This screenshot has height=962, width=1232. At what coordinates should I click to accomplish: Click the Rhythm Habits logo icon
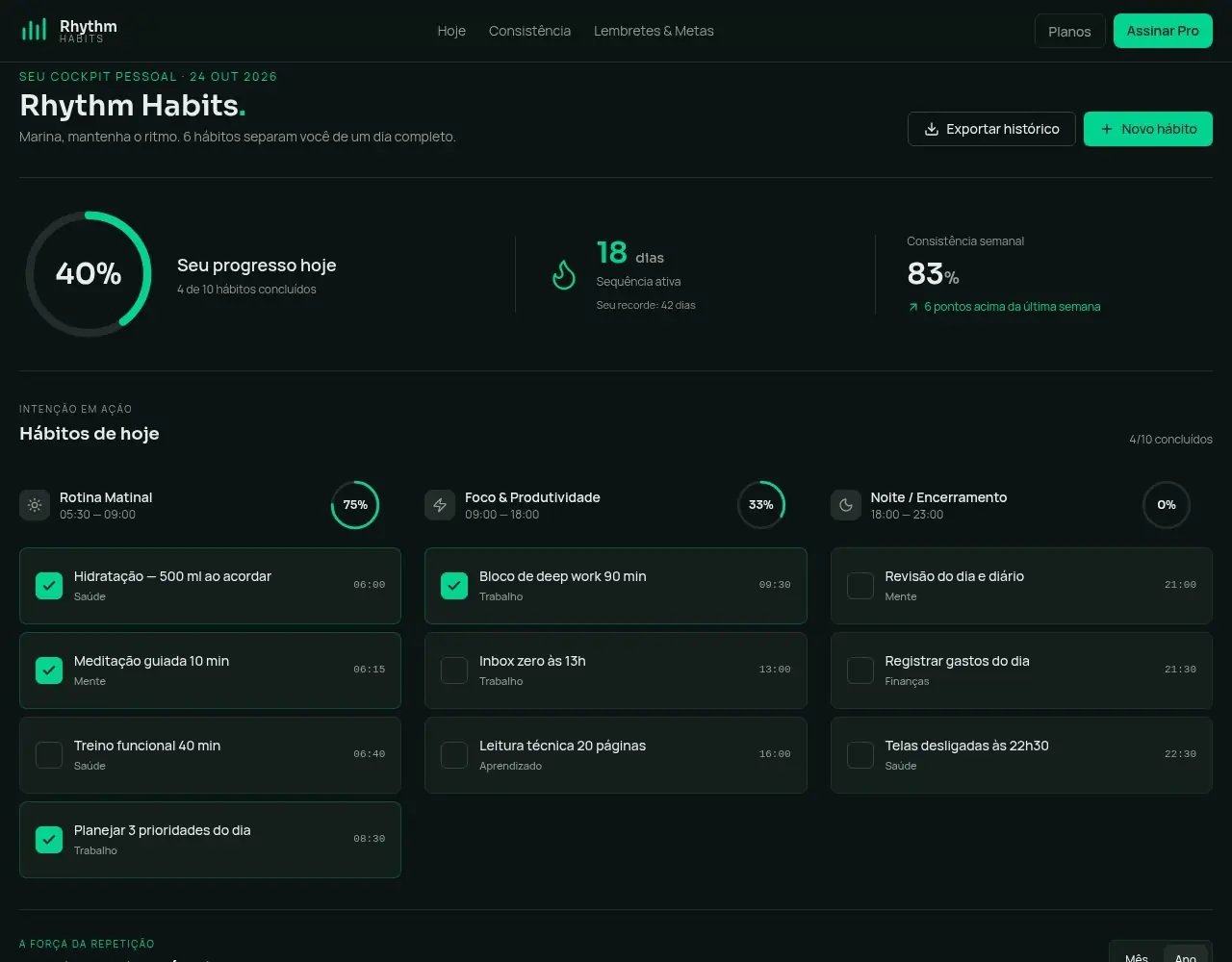(34, 31)
